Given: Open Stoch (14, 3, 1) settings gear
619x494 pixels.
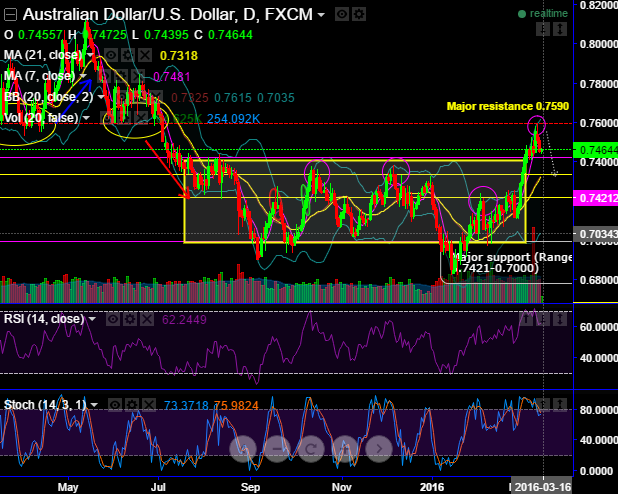Looking at the screenshot, I should 132,405.
